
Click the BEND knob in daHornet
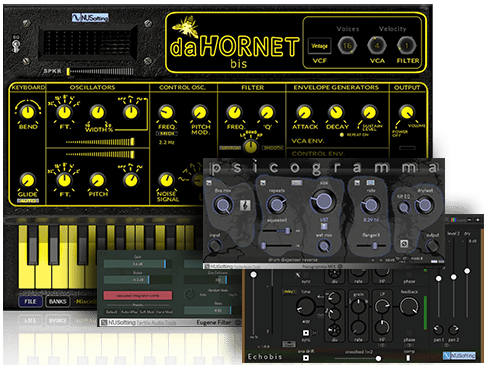click(28, 112)
